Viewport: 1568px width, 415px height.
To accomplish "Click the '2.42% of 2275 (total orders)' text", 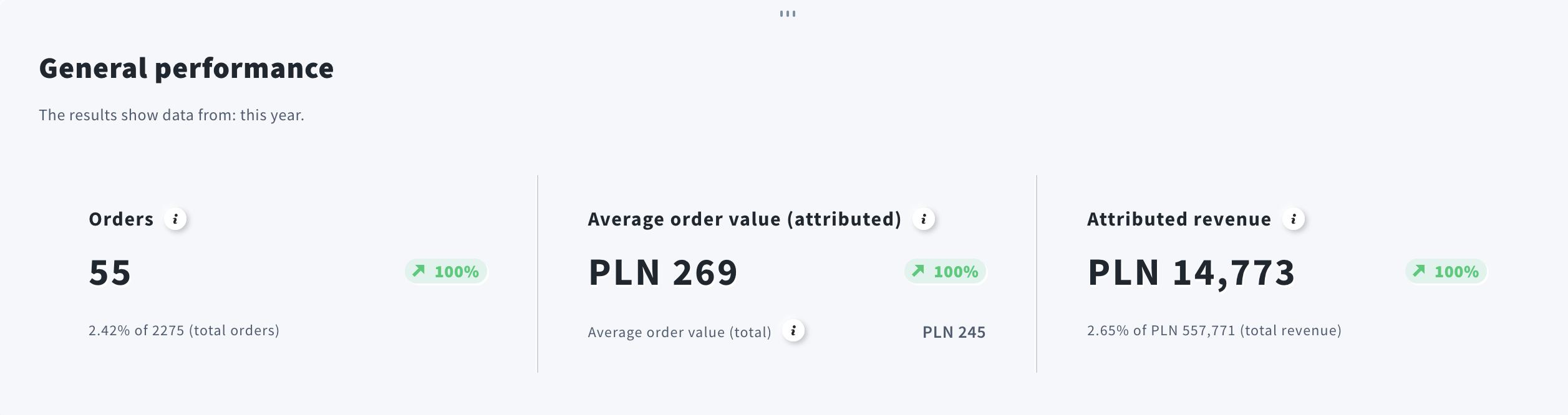I will tap(184, 331).
